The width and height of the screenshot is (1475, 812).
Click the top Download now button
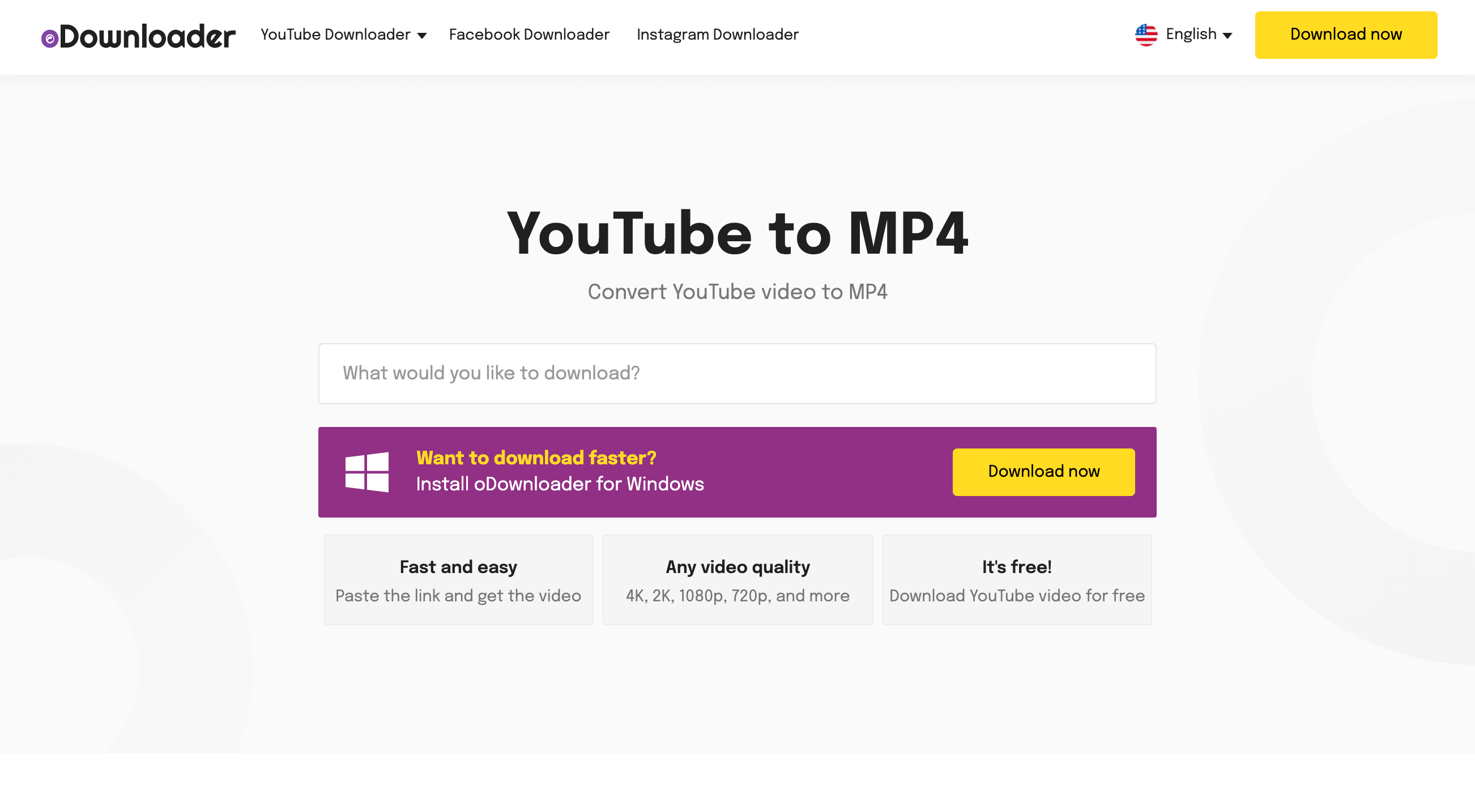coord(1346,35)
